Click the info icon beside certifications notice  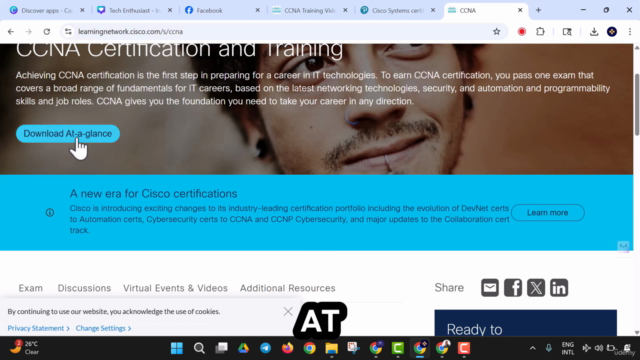tap(50, 213)
